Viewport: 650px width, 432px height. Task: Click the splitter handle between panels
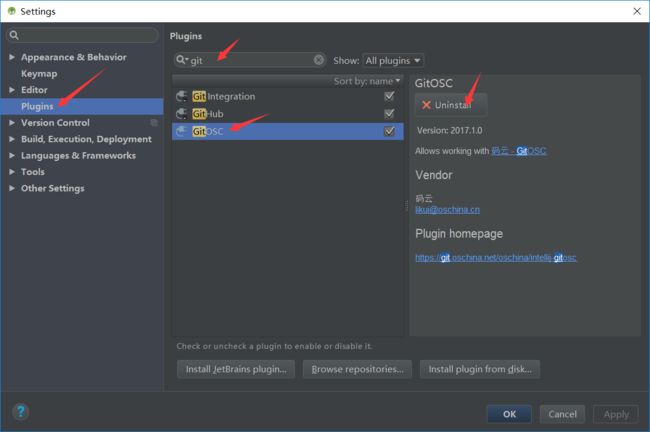(x=406, y=206)
